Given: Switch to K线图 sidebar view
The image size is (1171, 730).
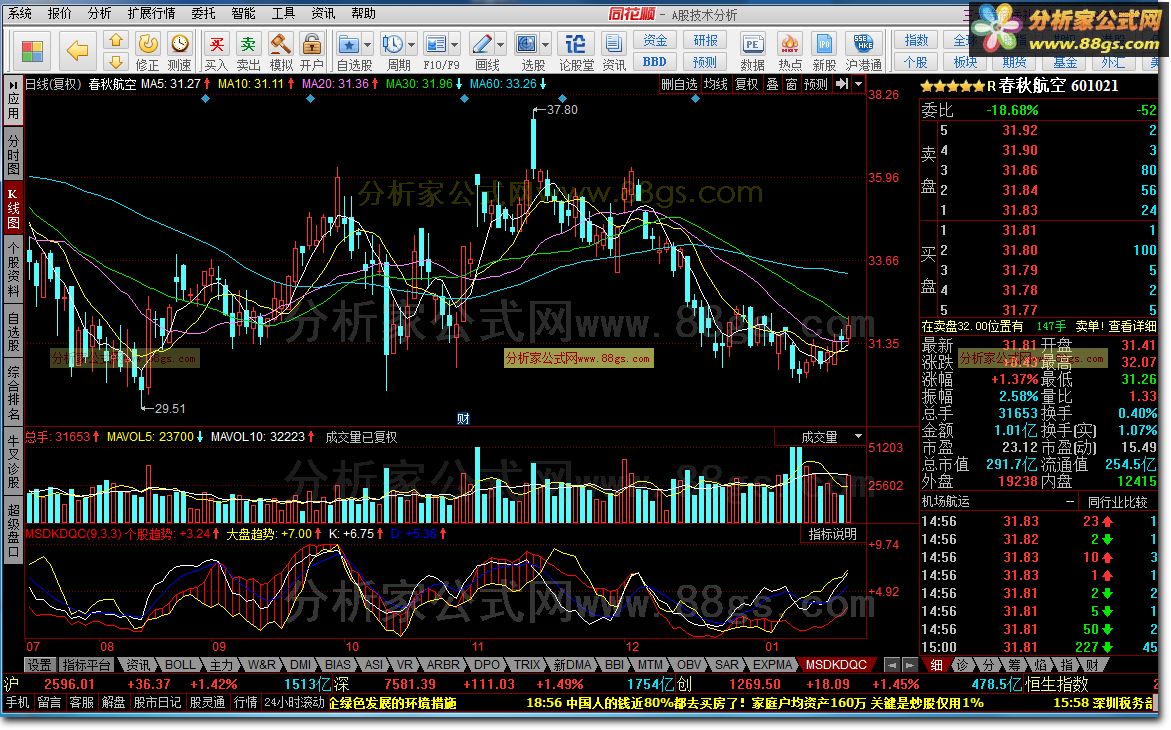Looking at the screenshot, I should pyautogui.click(x=13, y=208).
